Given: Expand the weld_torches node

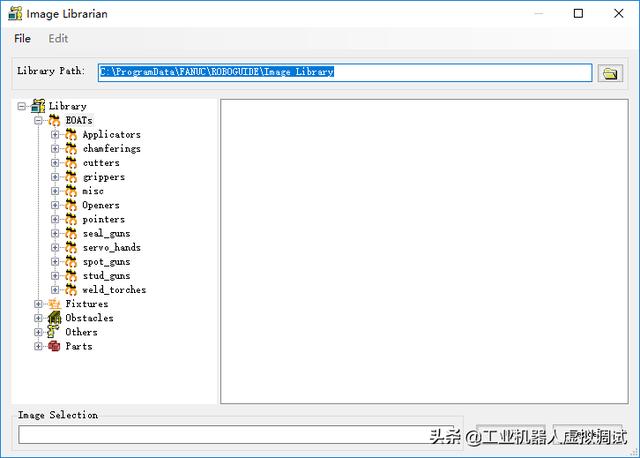Looking at the screenshot, I should click(x=55, y=290).
